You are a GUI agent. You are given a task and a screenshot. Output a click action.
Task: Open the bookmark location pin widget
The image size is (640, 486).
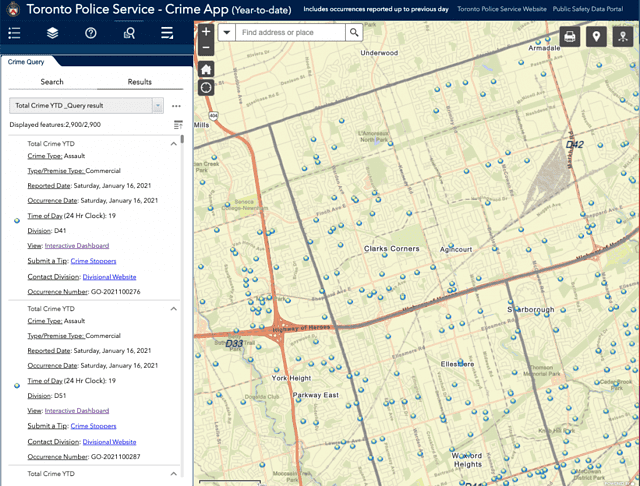(597, 37)
